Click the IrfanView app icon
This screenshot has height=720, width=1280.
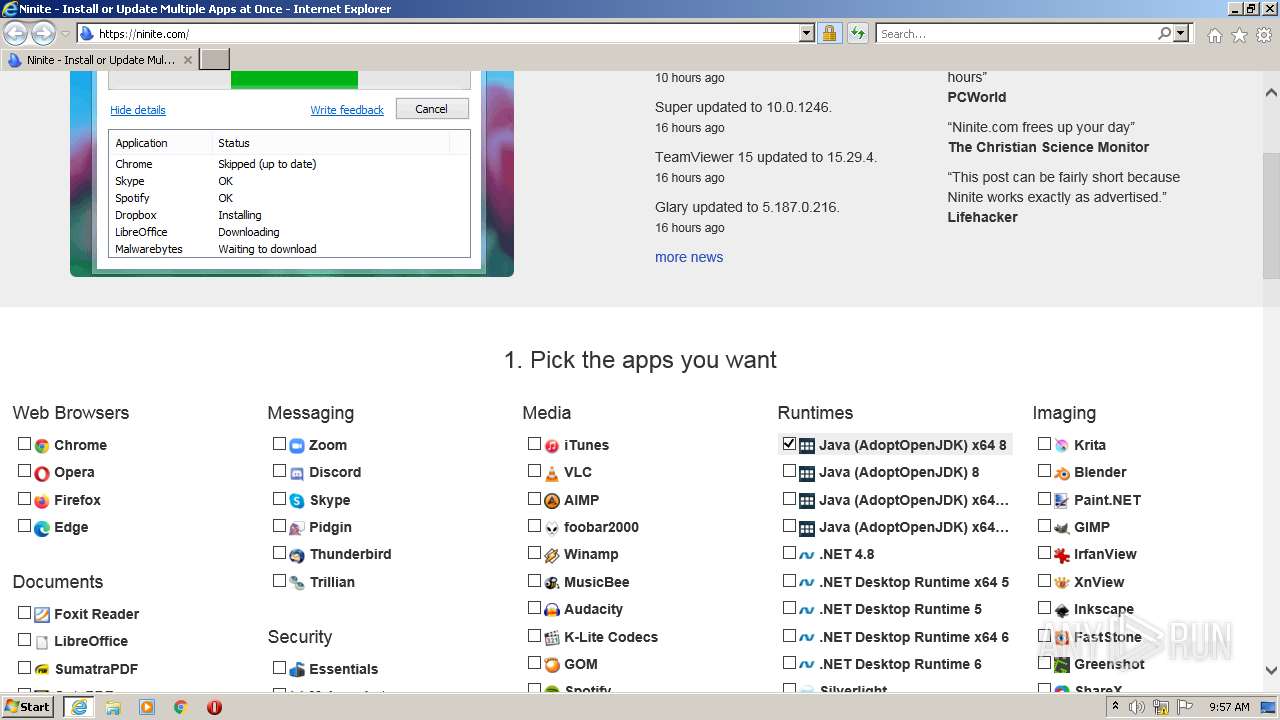1062,555
